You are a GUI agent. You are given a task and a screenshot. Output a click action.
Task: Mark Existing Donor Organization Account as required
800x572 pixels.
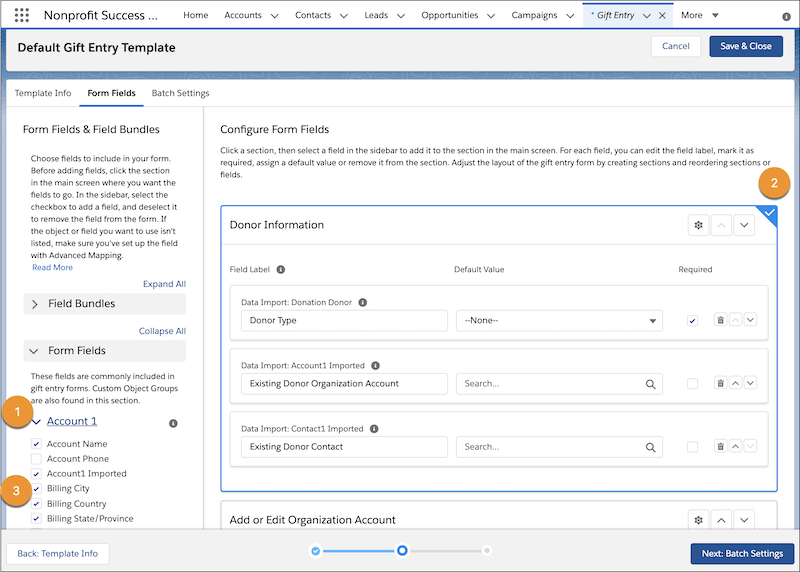pyautogui.click(x=692, y=384)
